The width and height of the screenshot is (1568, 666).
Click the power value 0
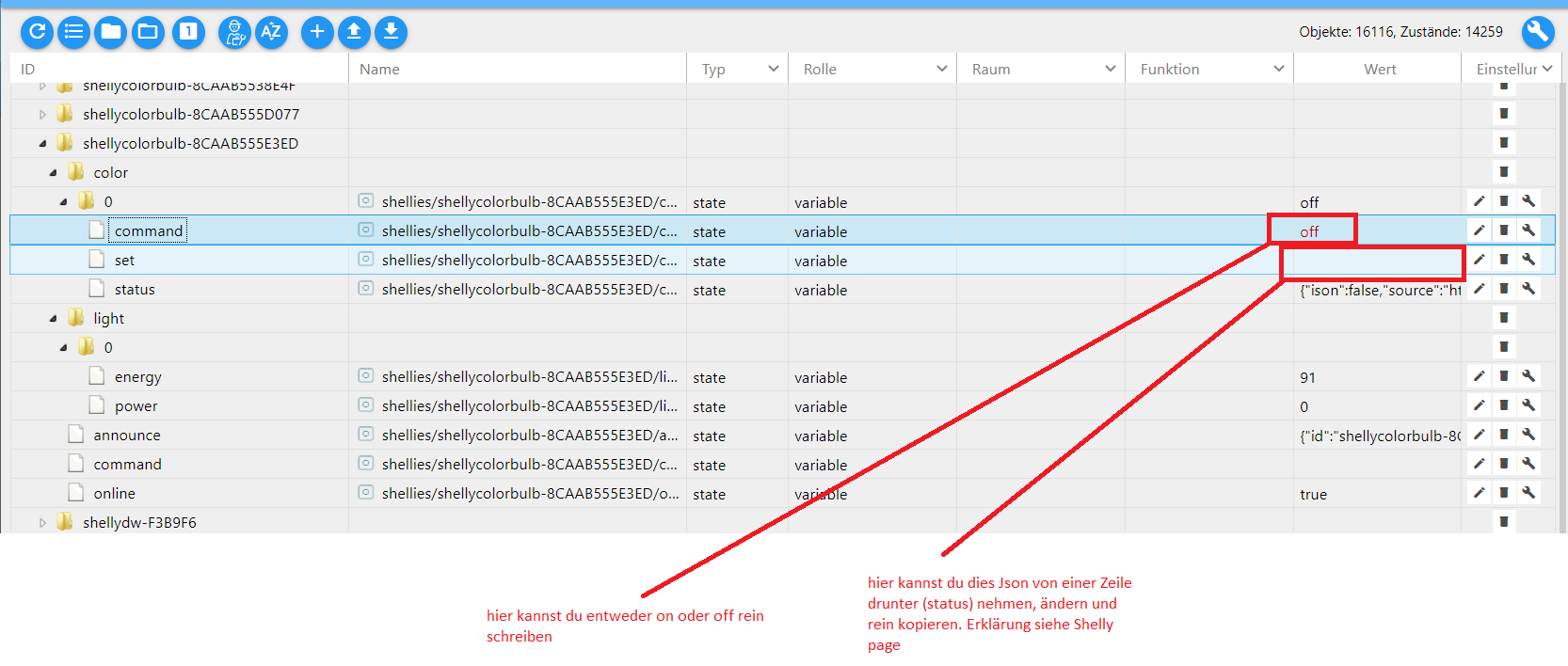[x=1304, y=406]
